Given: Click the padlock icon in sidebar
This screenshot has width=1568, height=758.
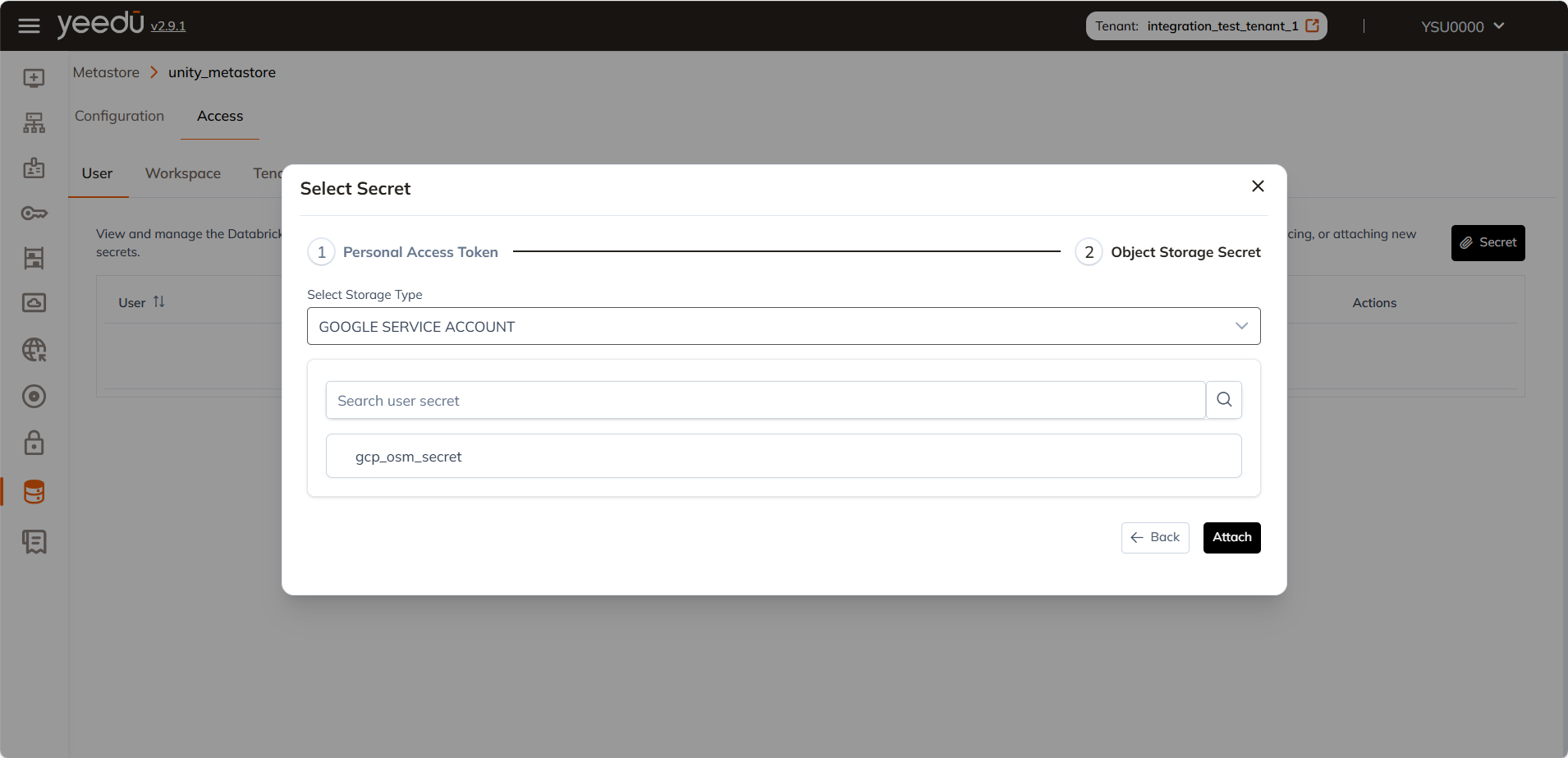Looking at the screenshot, I should (x=34, y=443).
